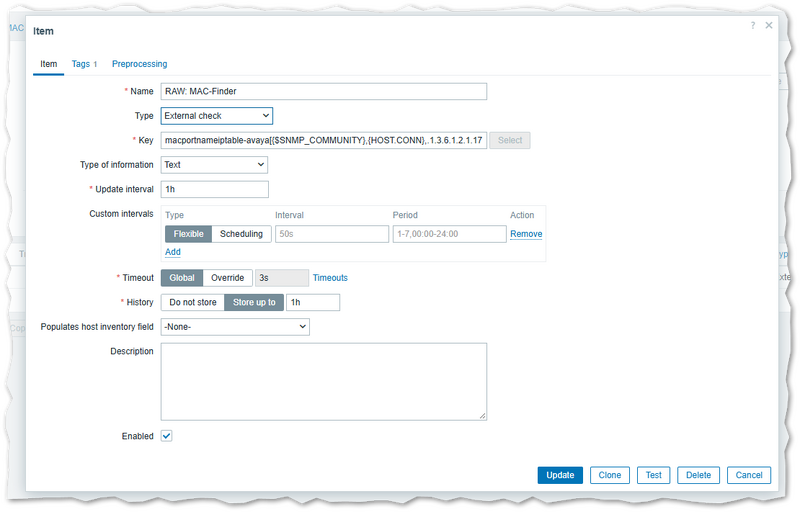Click the Key input field
The image size is (800, 512).
[x=323, y=140]
